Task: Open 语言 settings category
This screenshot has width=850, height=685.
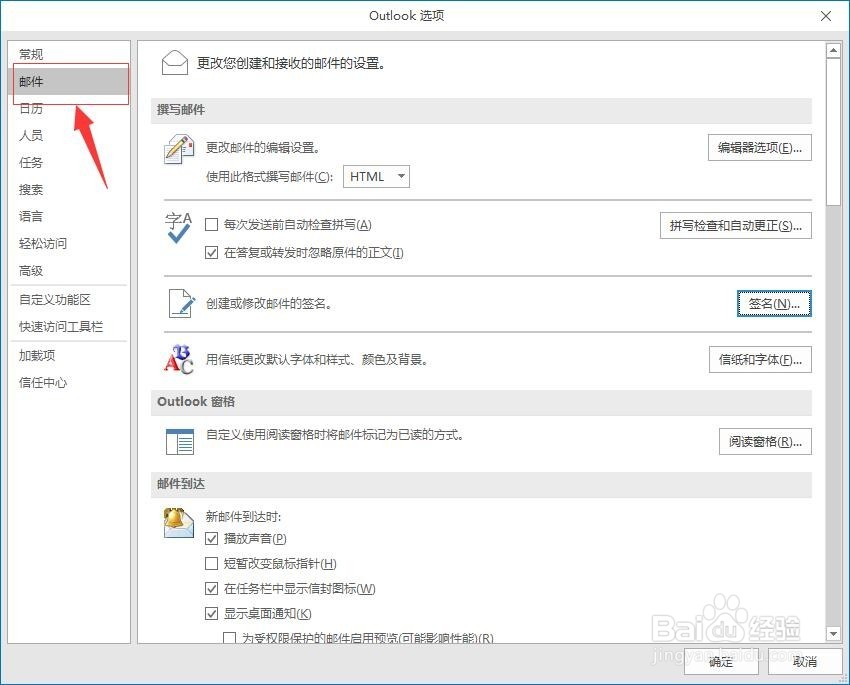Action: [69, 216]
